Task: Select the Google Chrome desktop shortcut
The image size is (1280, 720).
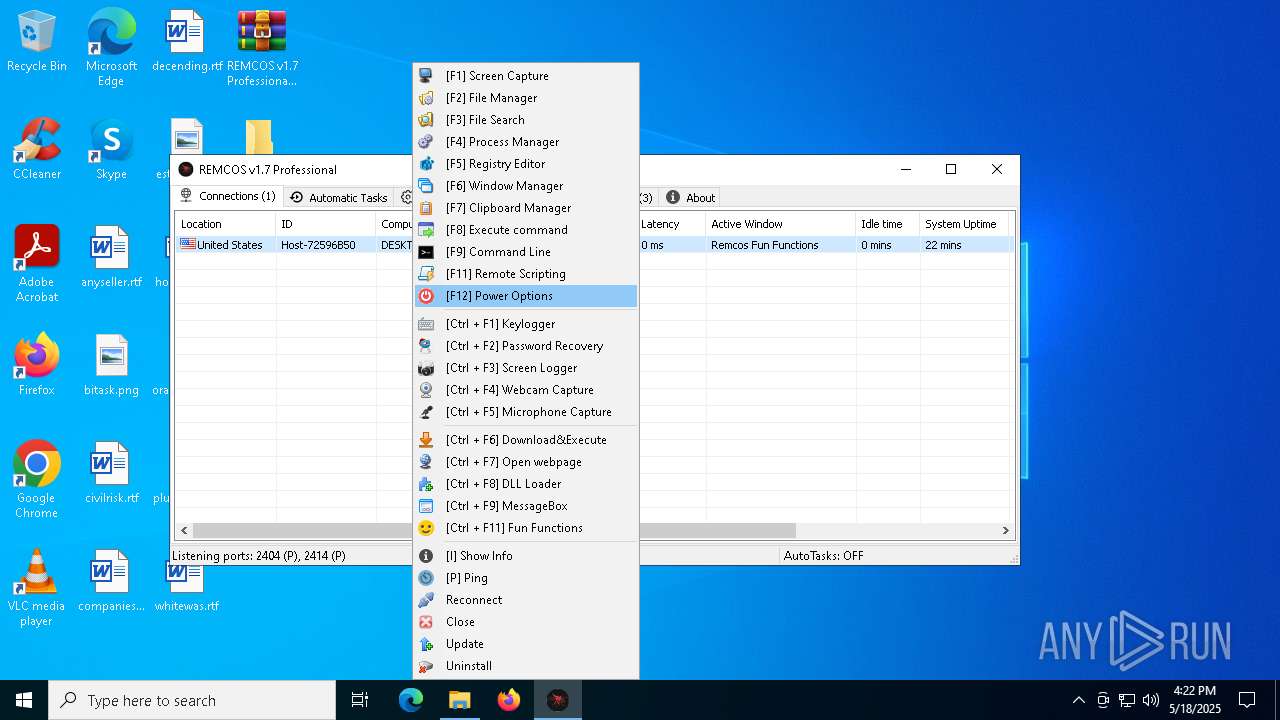Action: [37, 481]
